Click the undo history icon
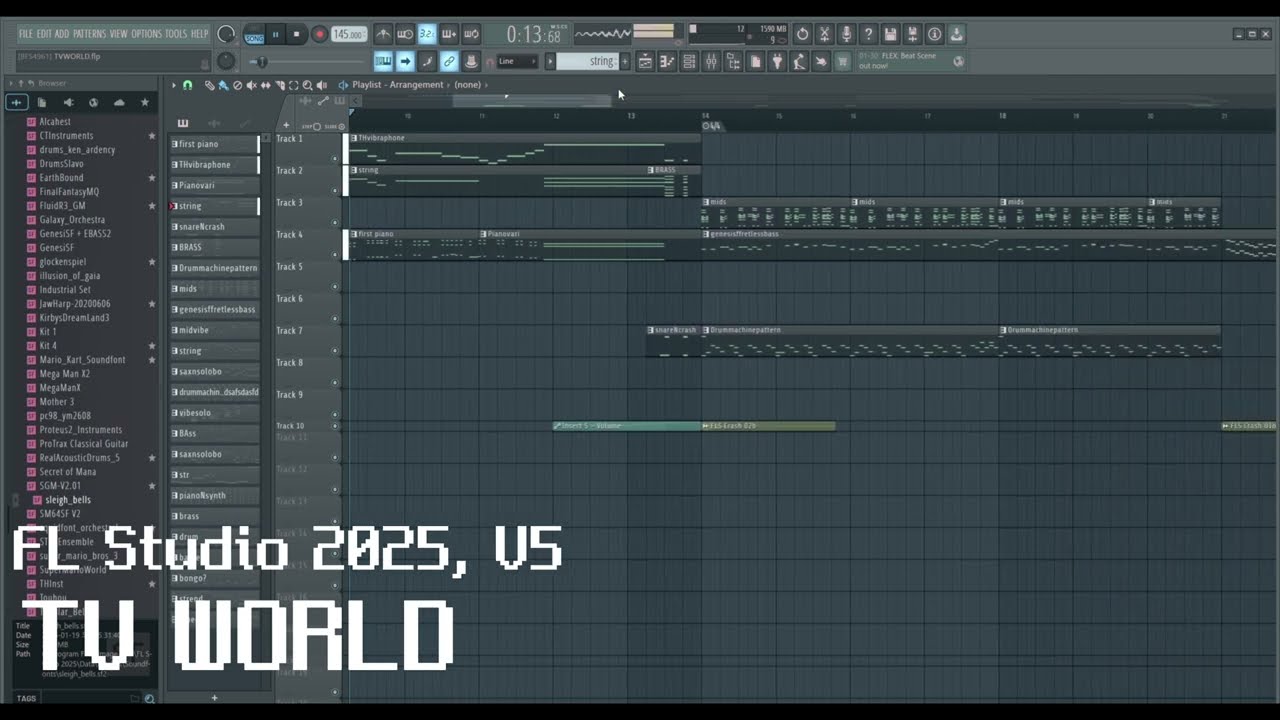Viewport: 1280px width, 720px height. [x=802, y=34]
